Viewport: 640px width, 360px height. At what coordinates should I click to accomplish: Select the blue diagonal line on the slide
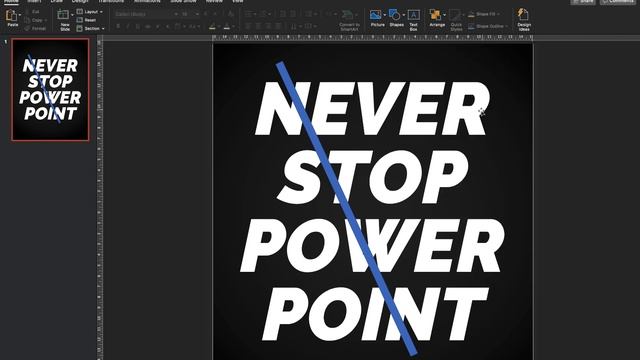(x=347, y=208)
